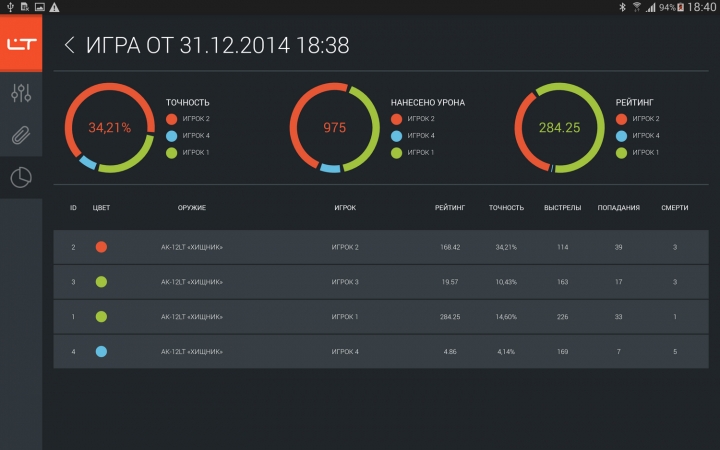Sort by РЕЙТИНГ column header in table
This screenshot has height=450, width=720.
click(x=450, y=208)
